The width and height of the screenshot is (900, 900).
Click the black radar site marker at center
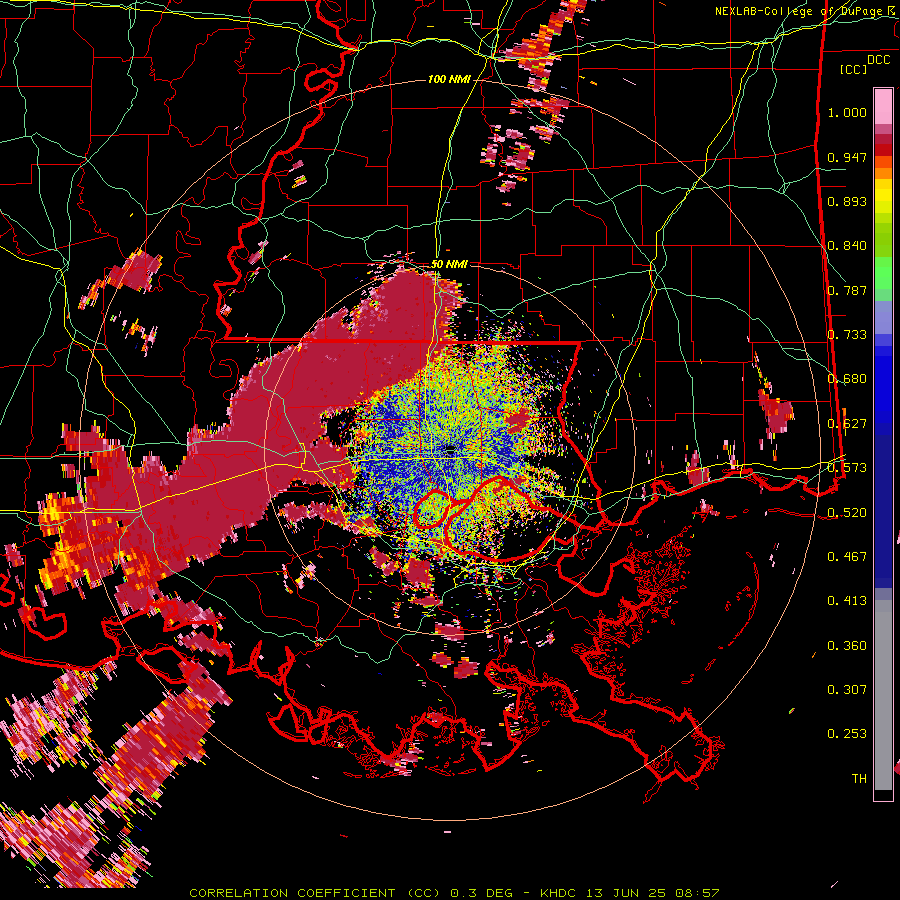tap(450, 448)
